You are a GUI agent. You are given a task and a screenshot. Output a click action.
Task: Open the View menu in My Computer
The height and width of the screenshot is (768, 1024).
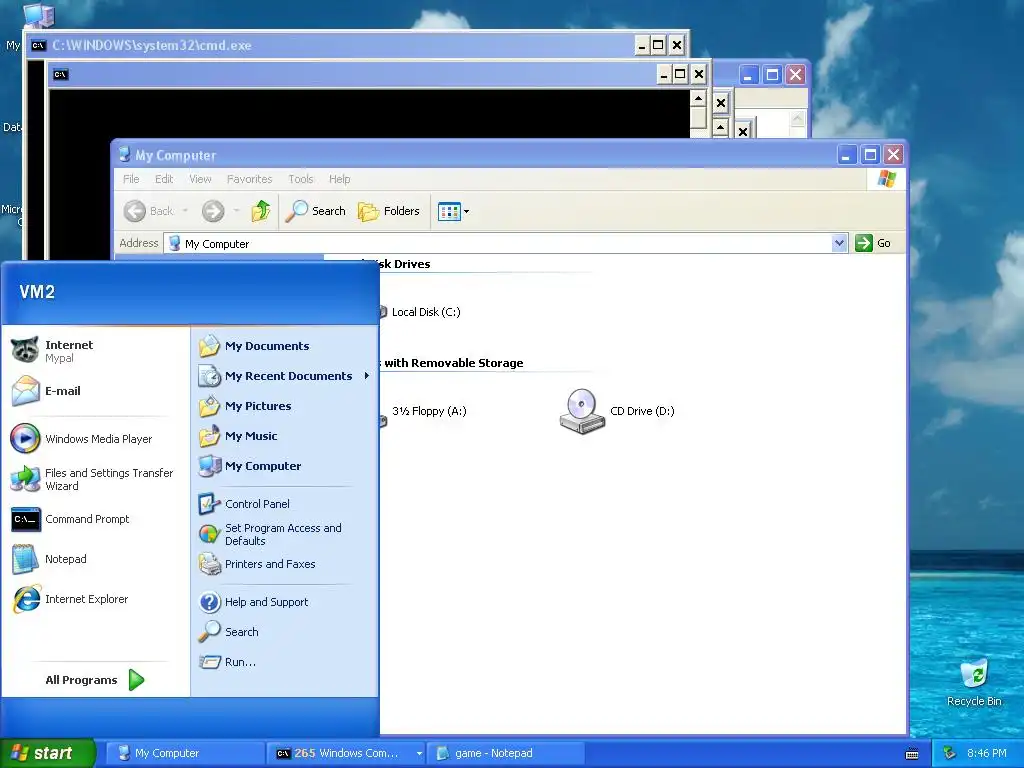pos(200,179)
